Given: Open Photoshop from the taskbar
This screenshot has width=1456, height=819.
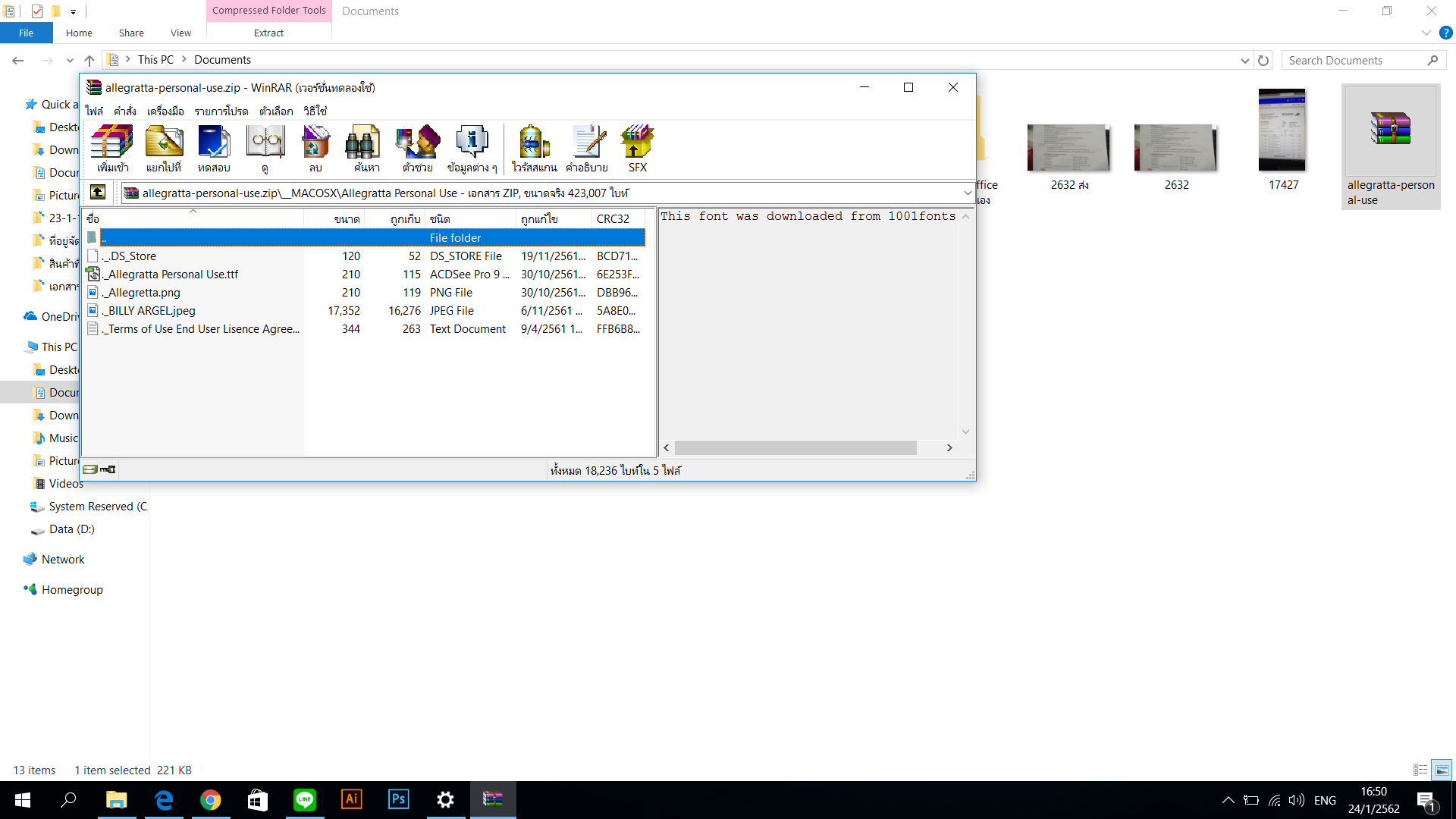Looking at the screenshot, I should pyautogui.click(x=399, y=800).
